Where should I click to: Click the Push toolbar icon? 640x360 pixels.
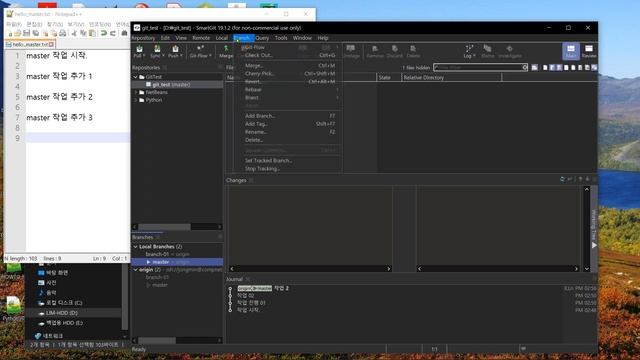[x=175, y=49]
